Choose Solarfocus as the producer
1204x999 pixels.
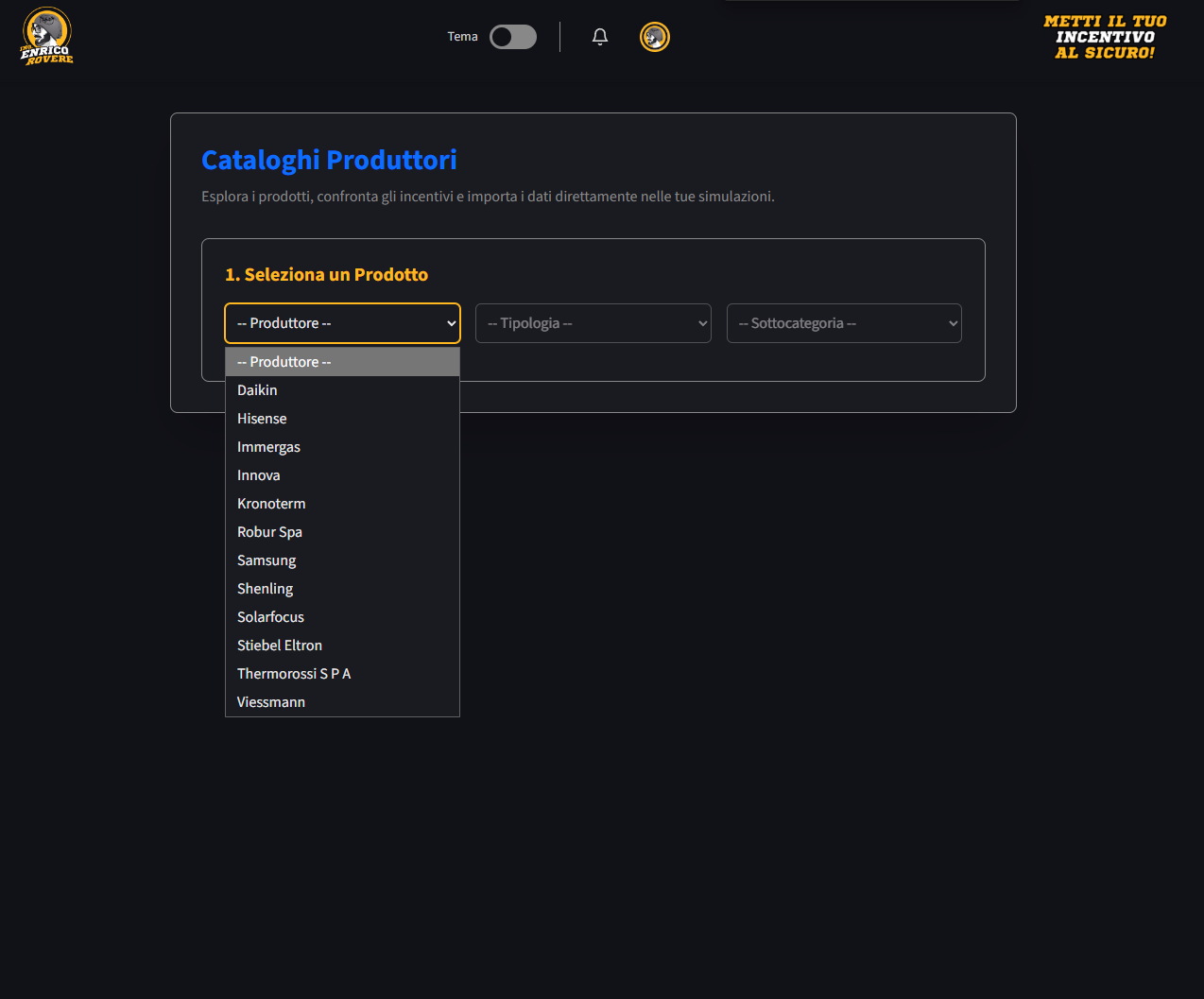tap(270, 617)
